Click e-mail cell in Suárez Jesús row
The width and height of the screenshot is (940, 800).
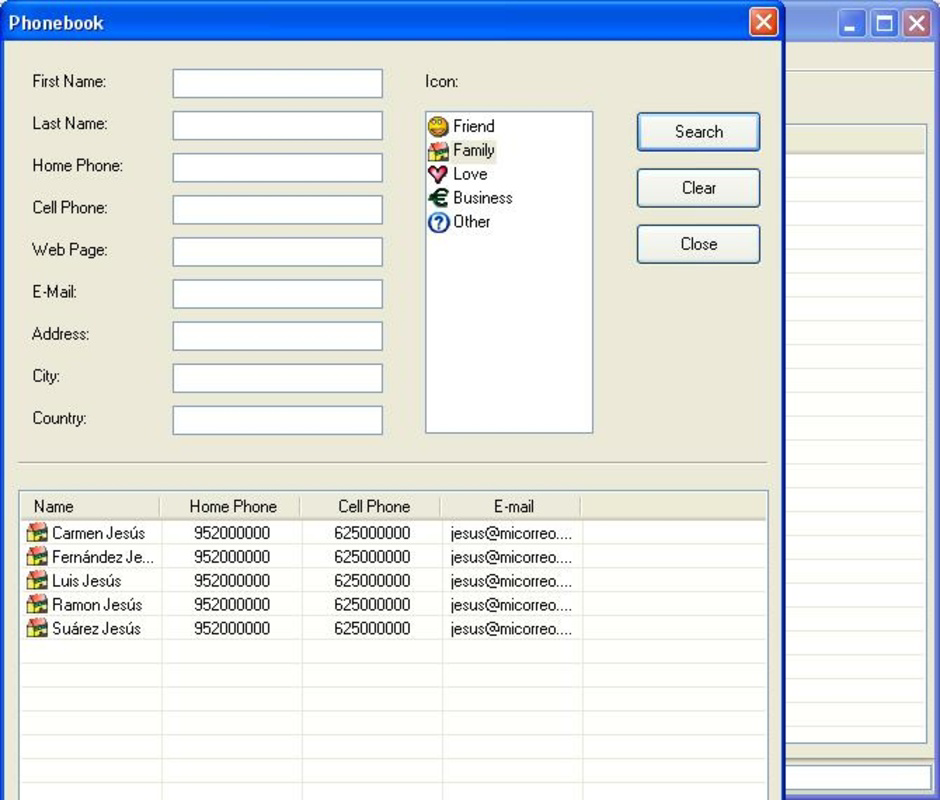(511, 628)
